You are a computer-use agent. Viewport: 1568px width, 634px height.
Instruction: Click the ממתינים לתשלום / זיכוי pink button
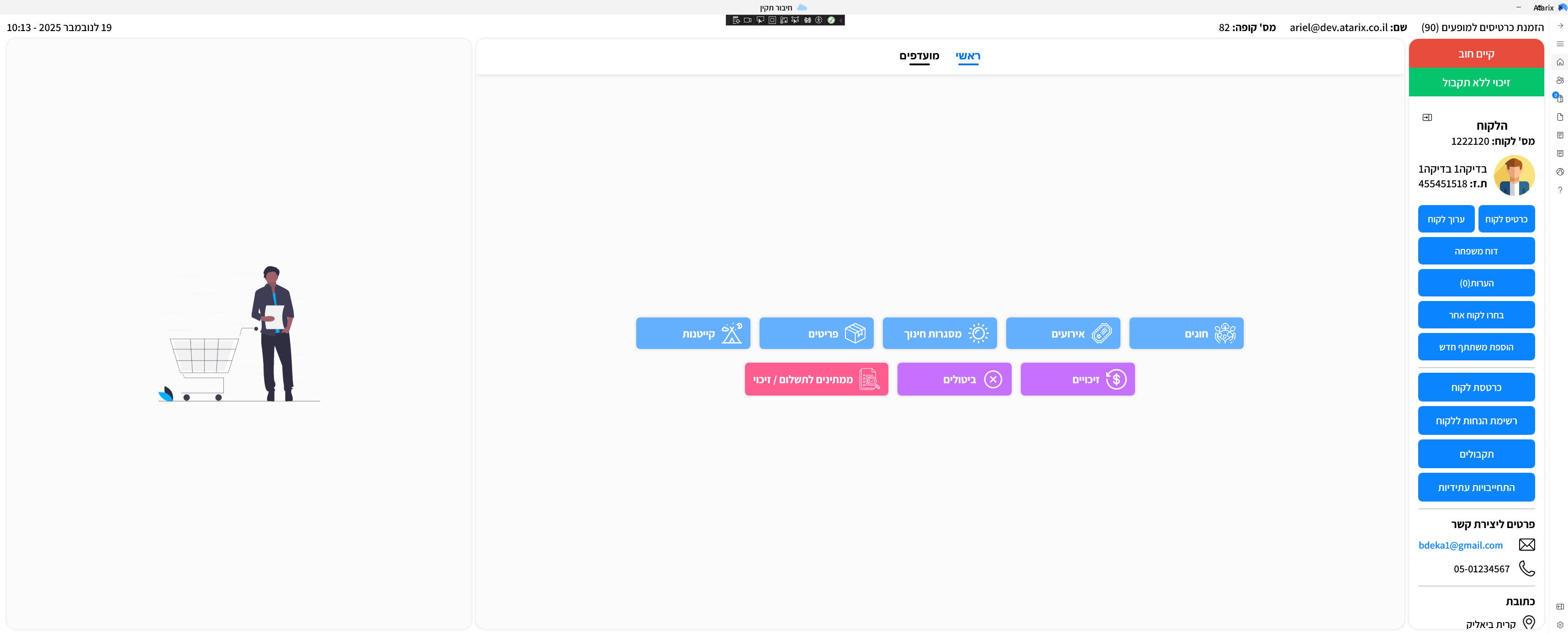click(816, 379)
